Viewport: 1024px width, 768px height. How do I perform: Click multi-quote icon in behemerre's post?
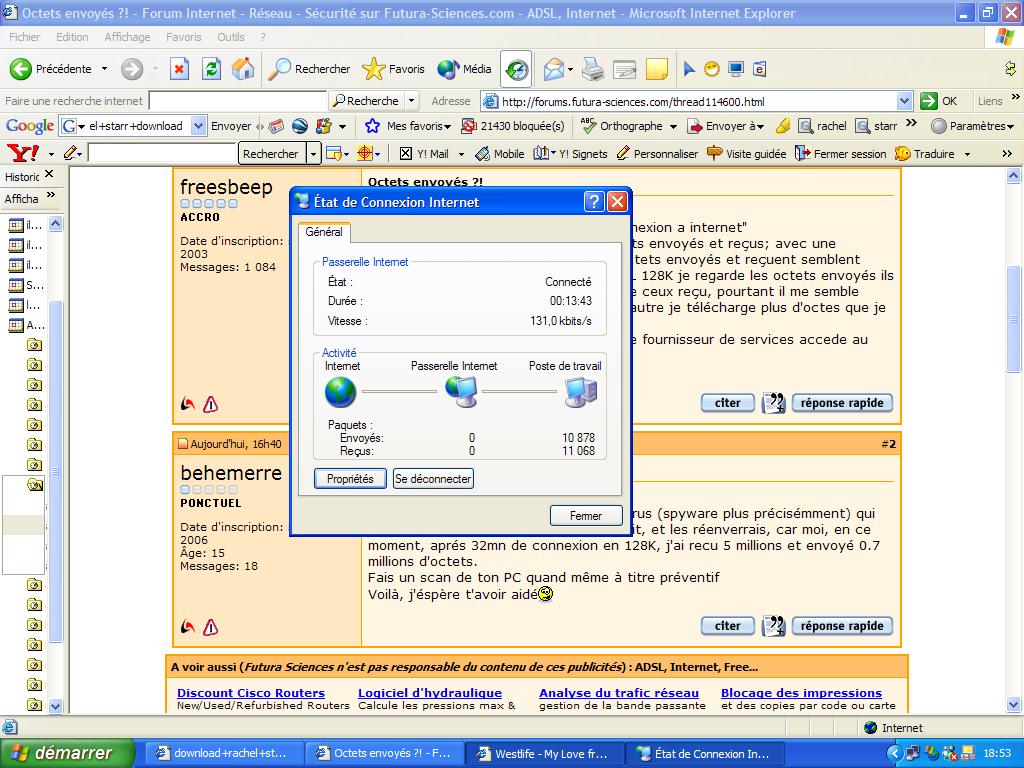pos(773,626)
